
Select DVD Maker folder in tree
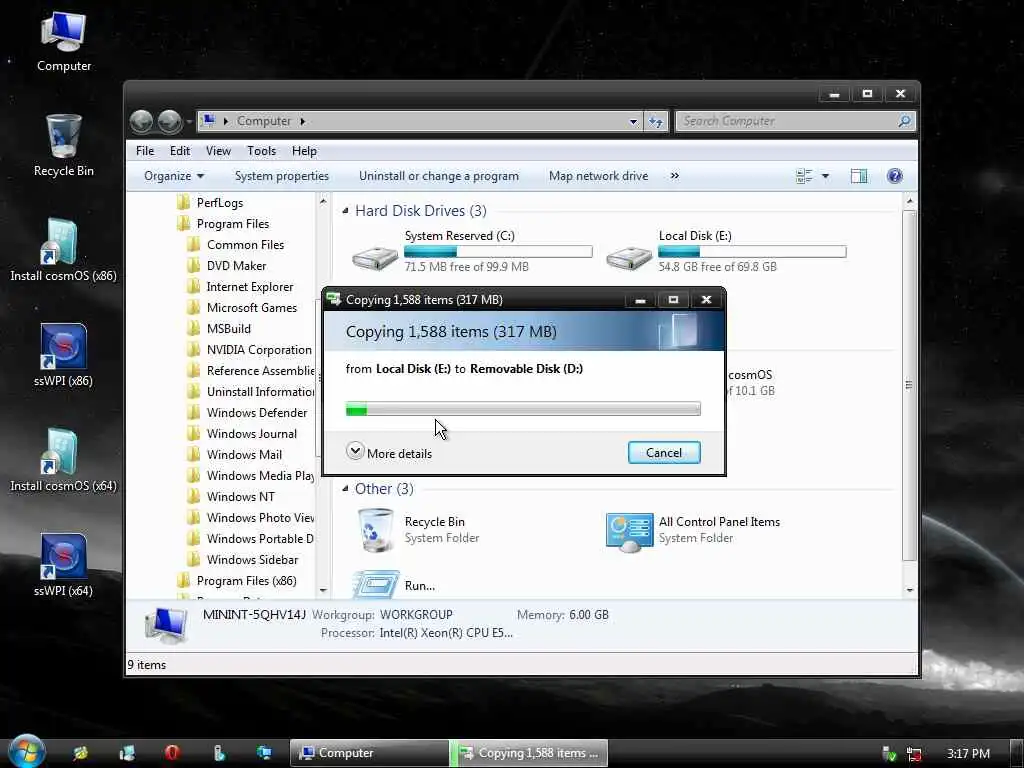click(236, 265)
